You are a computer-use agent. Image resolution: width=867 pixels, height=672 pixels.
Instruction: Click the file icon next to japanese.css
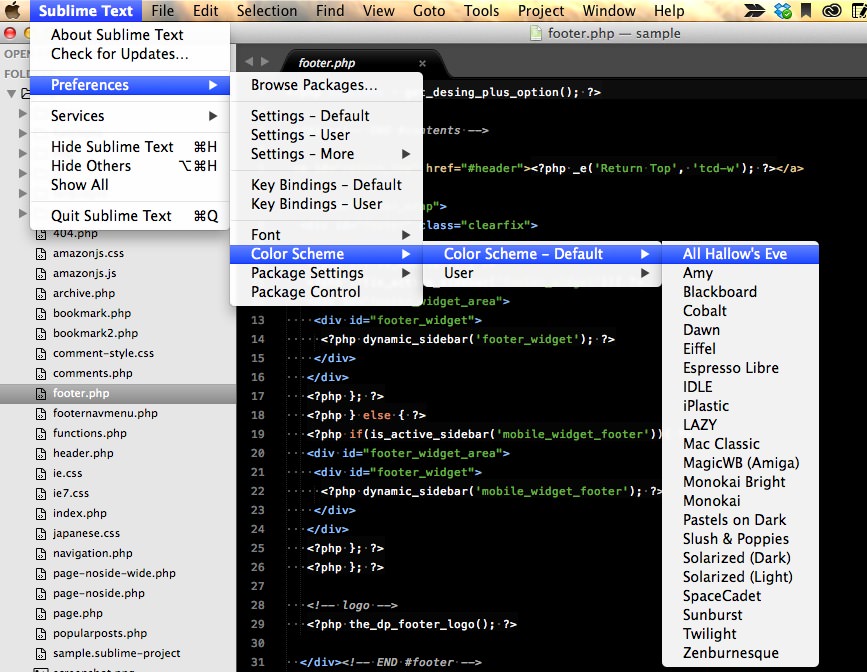(41, 534)
